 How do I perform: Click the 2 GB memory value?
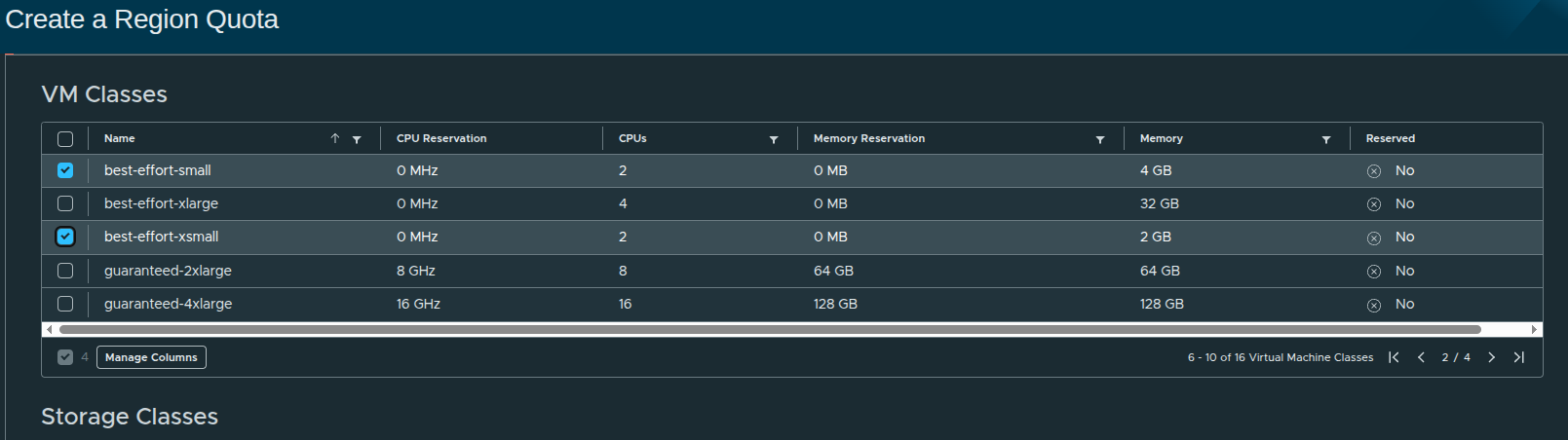pyautogui.click(x=1156, y=237)
